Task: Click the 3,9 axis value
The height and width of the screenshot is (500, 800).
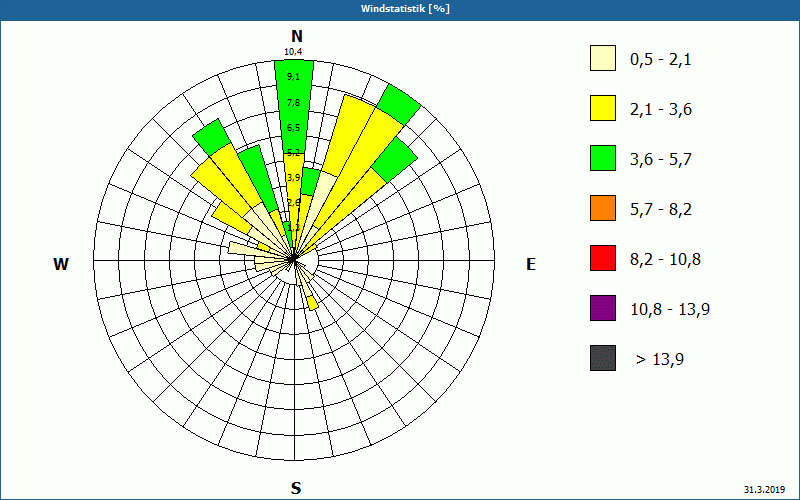Action: tap(293, 178)
